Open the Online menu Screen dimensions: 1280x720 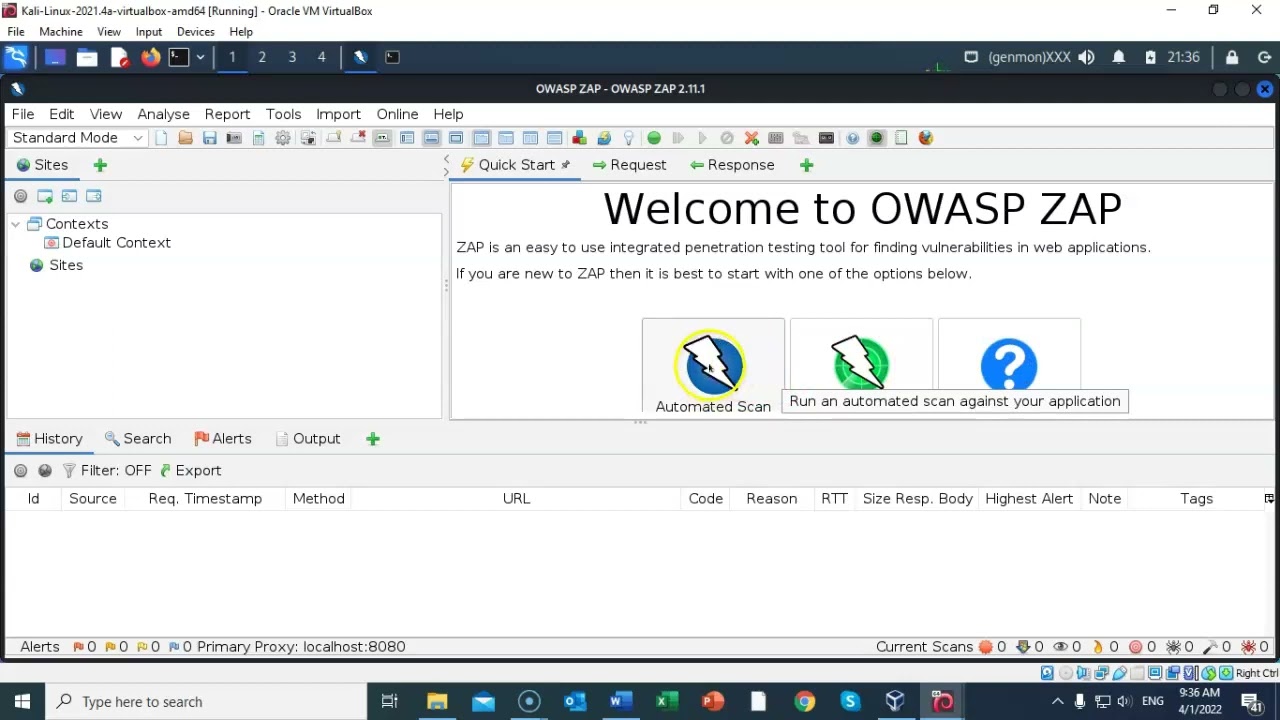397,114
